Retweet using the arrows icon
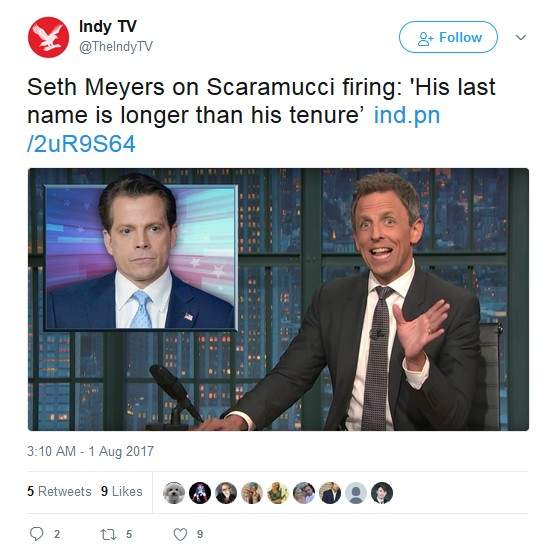 (x=108, y=534)
